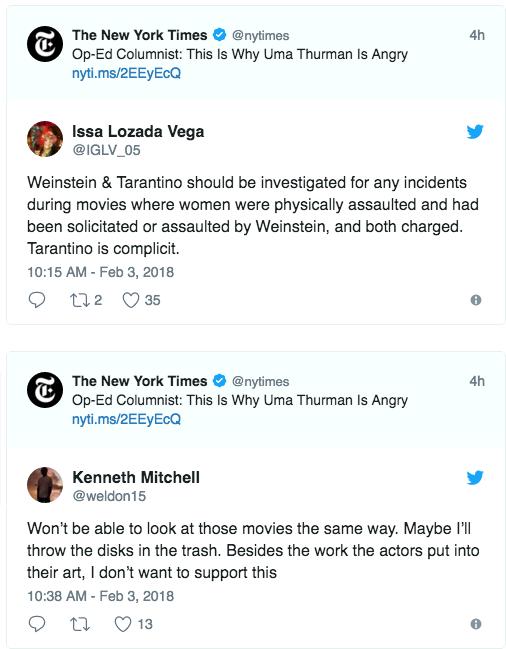Open info icon on Kenneth's tweet
Image resolution: width=506 pixels, height=649 pixels.
click(476, 624)
